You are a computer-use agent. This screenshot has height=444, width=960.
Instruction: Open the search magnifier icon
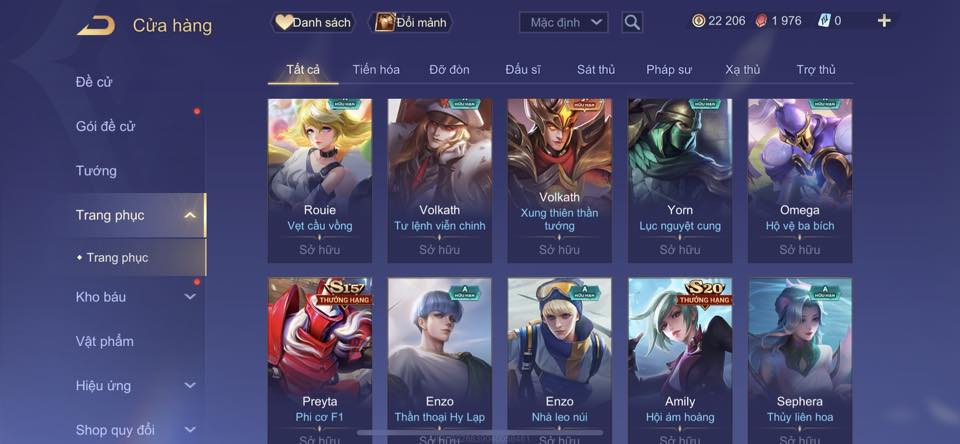[632, 23]
